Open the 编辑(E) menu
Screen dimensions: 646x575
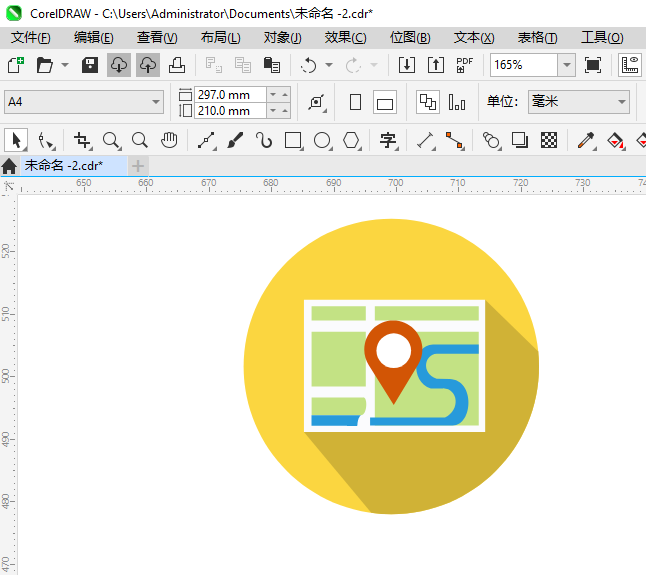[x=94, y=37]
